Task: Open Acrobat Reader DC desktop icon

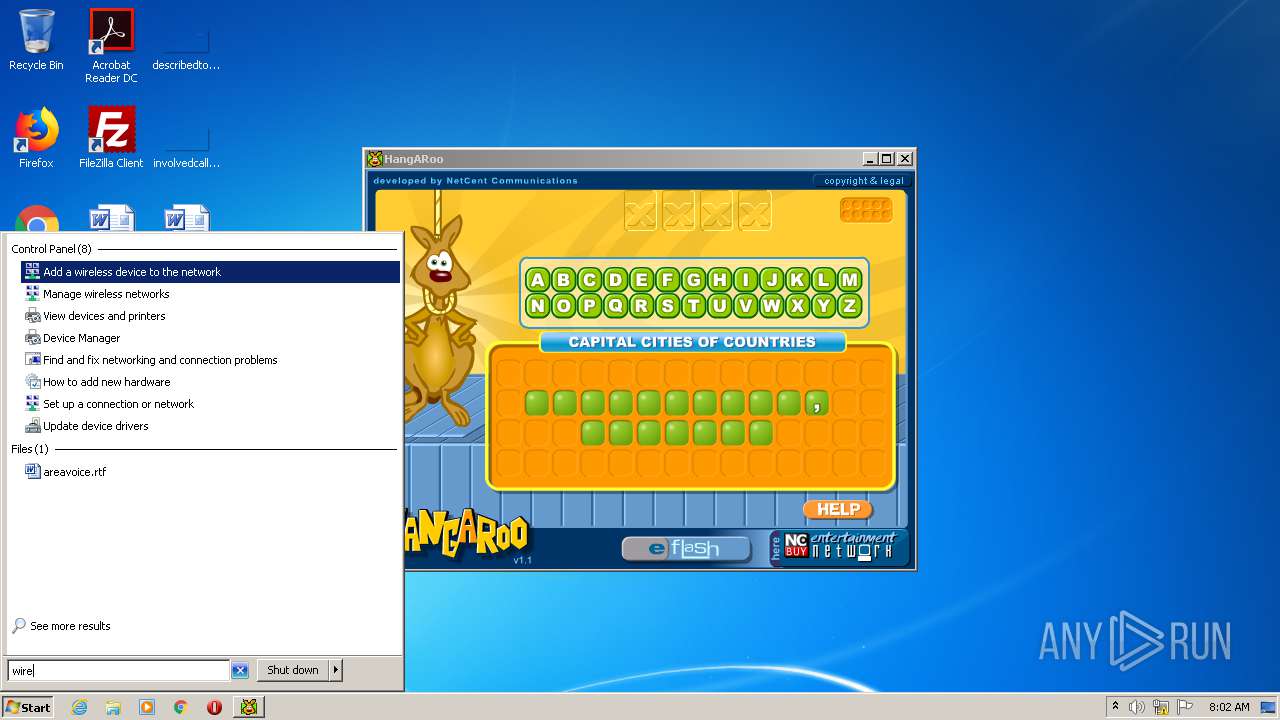Action: [111, 46]
